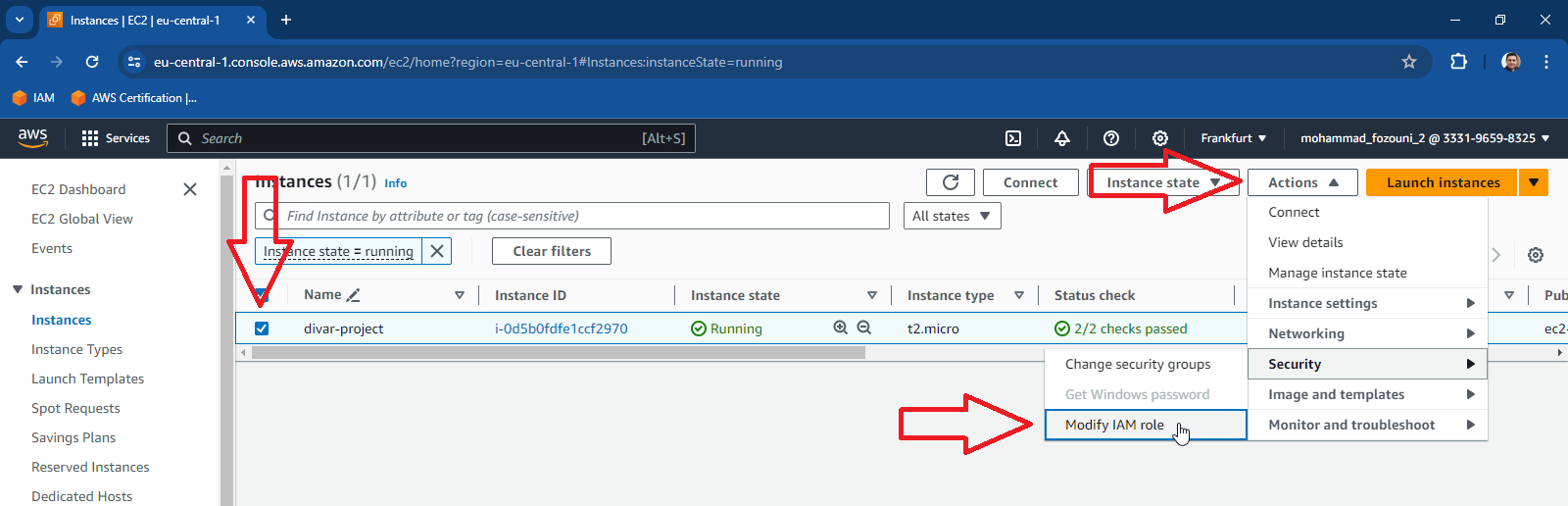
Task: Open the Launch instances split arrow
Action: tap(1534, 182)
